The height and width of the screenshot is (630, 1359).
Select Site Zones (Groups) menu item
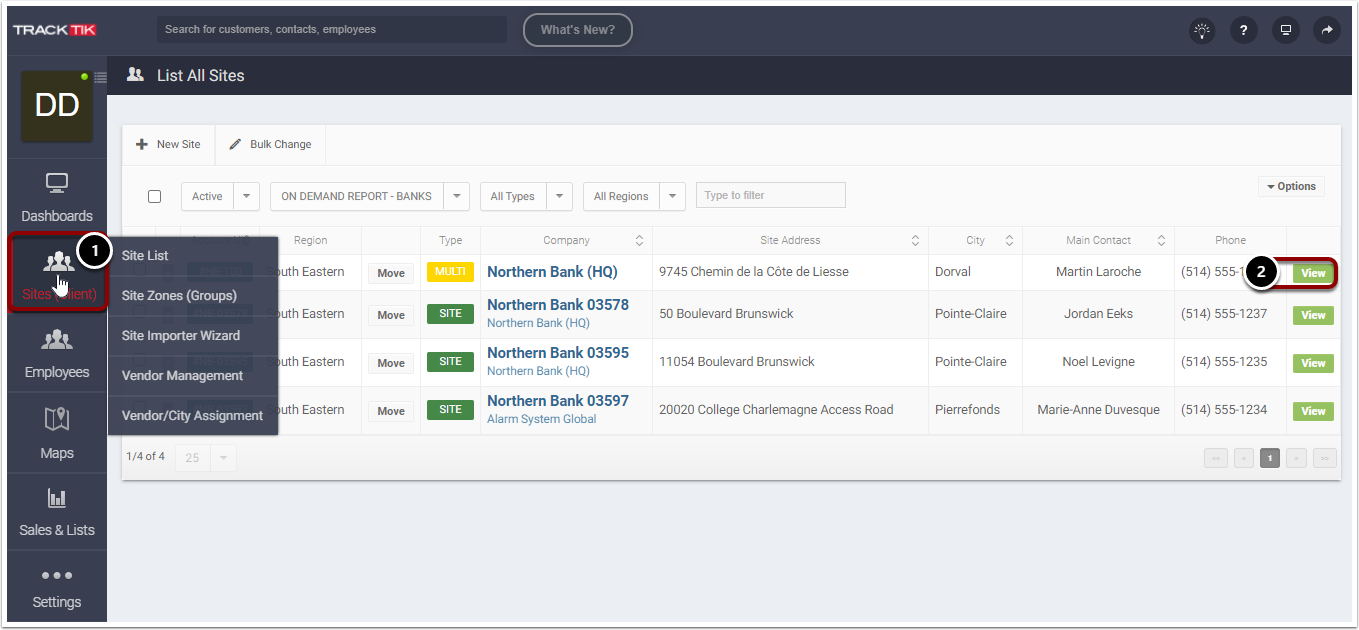(179, 296)
